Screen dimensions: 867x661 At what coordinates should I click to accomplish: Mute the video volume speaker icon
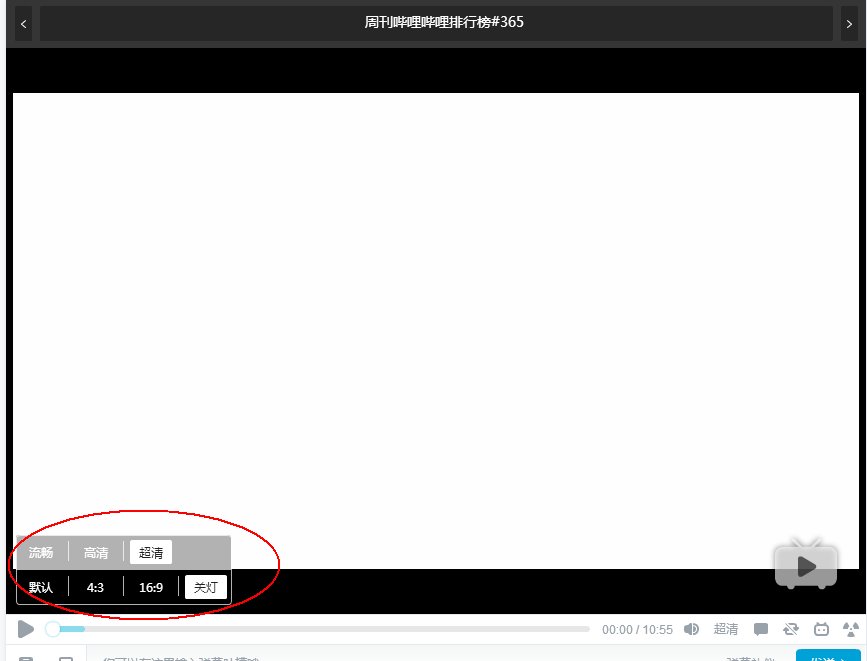[x=692, y=629]
